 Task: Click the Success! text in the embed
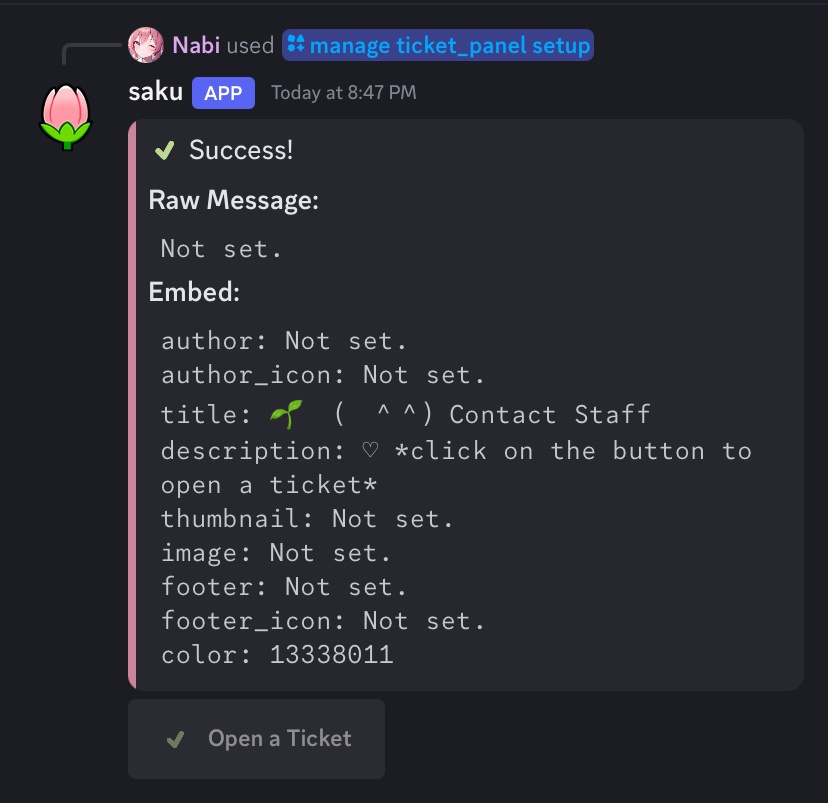coord(241,151)
